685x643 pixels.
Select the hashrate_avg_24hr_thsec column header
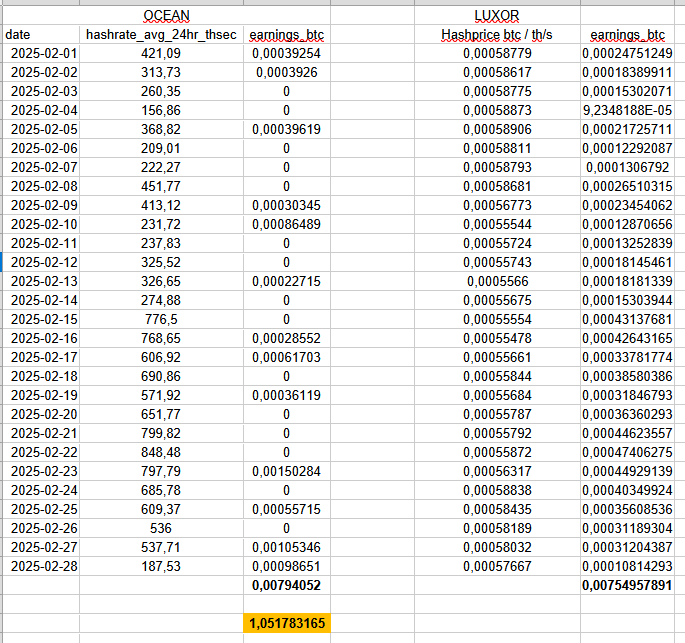tap(161, 35)
